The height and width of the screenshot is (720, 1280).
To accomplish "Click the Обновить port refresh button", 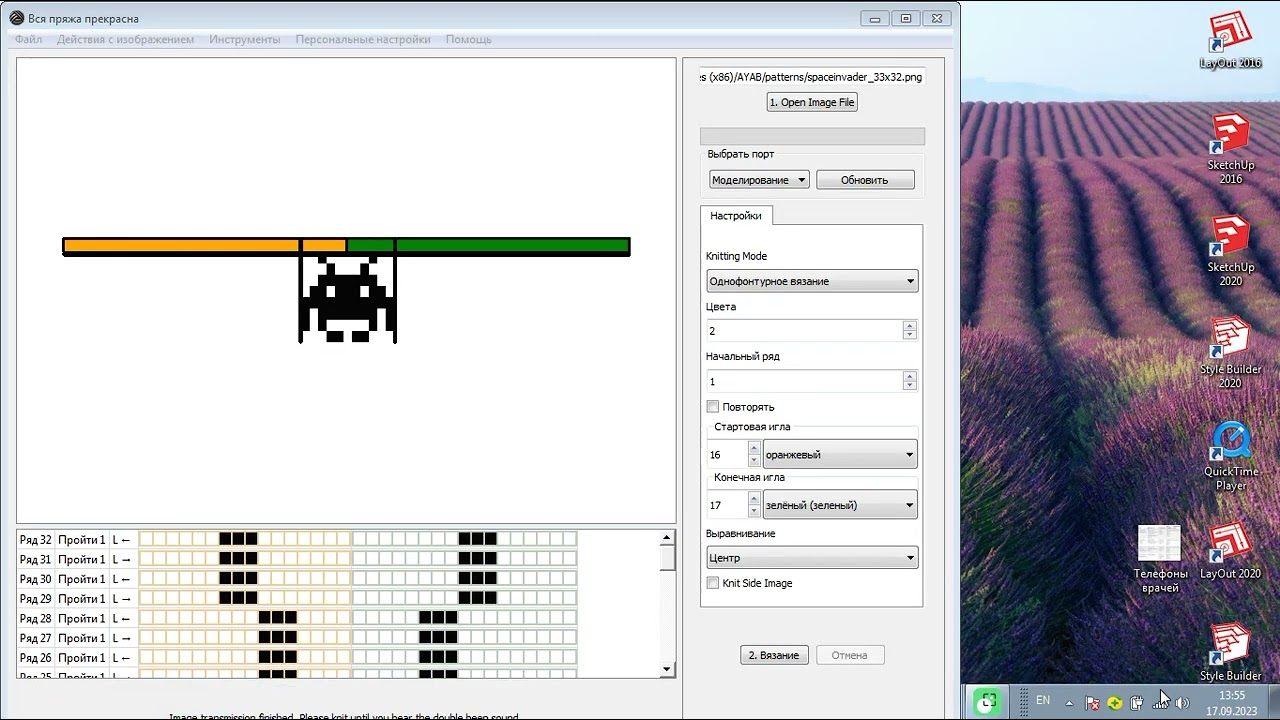I will click(865, 180).
